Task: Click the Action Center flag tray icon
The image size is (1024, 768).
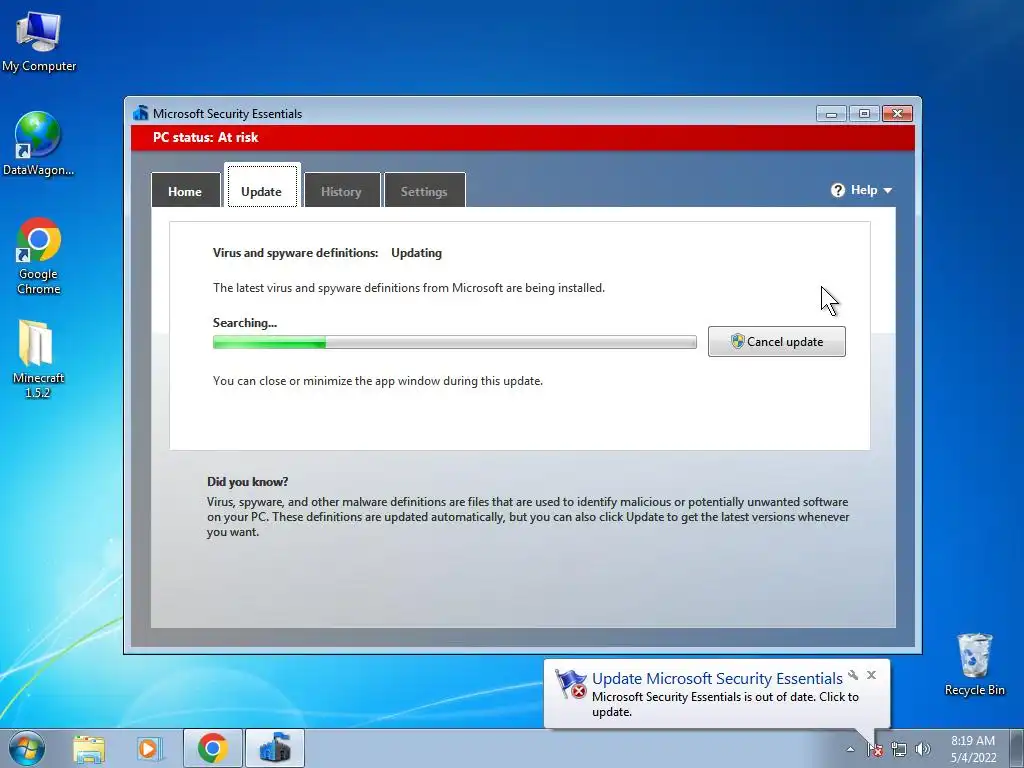Action: 875,750
